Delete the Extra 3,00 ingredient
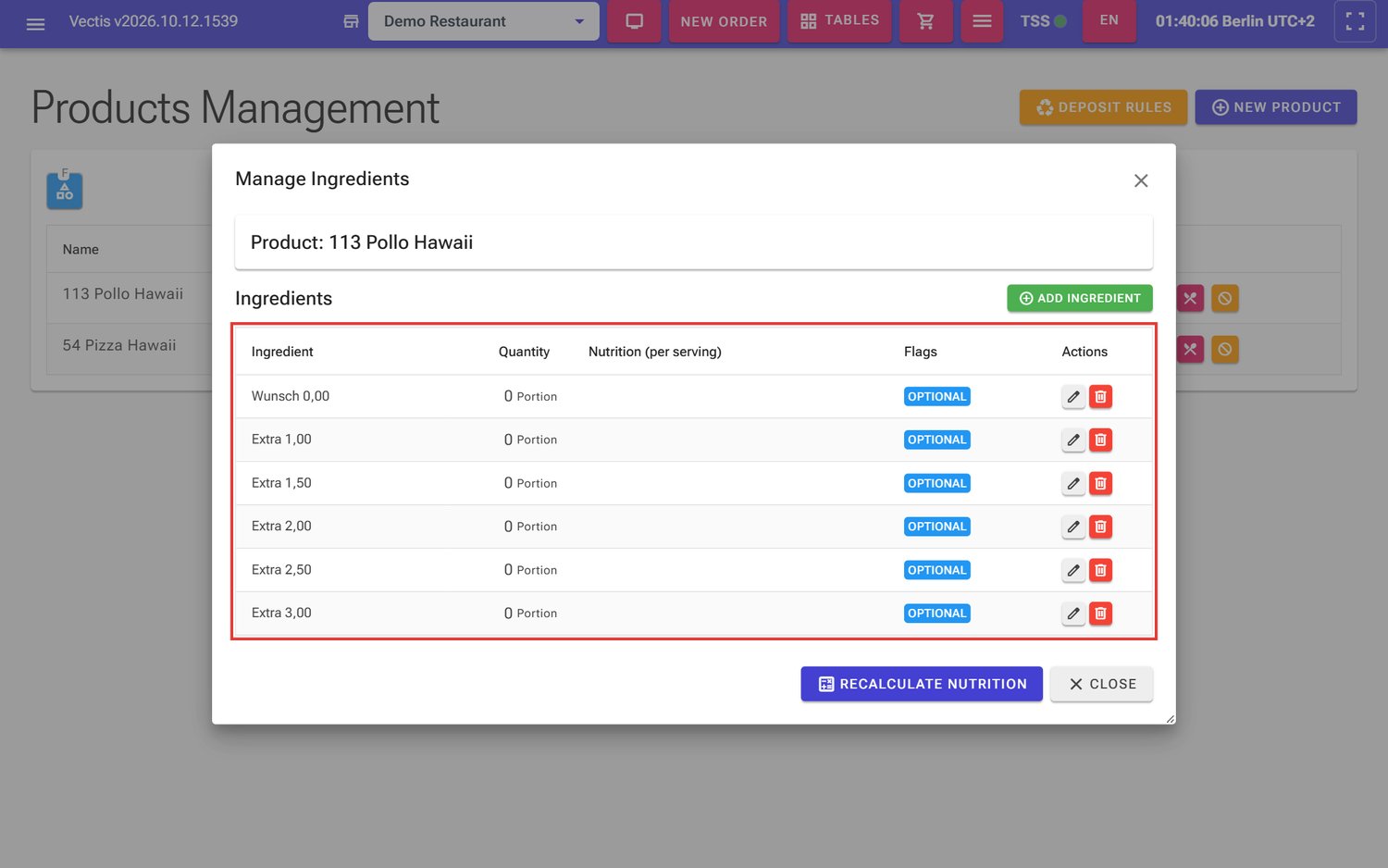The width and height of the screenshot is (1388, 868). tap(1100, 614)
